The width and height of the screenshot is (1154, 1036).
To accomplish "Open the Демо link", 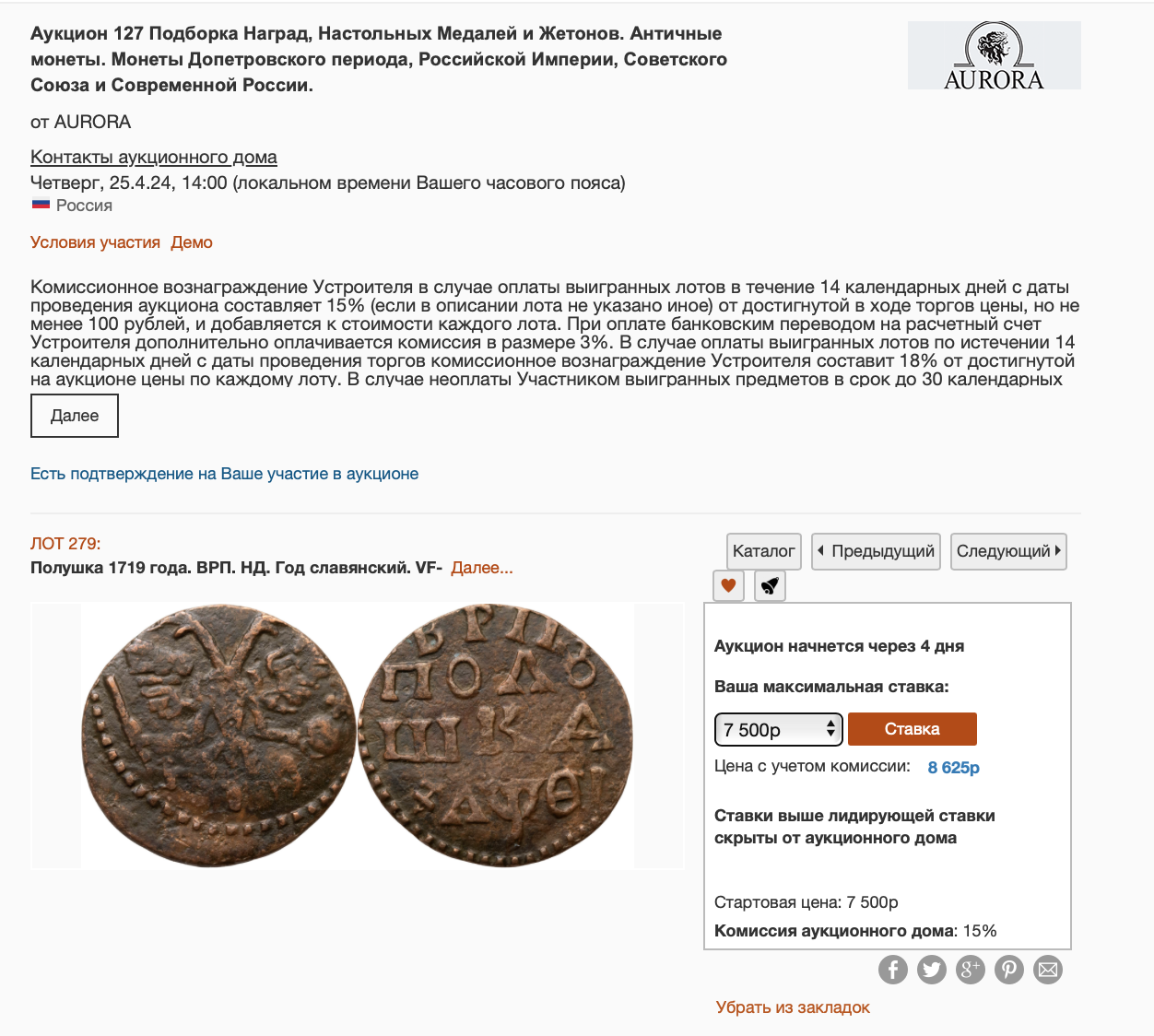I will coord(192,242).
